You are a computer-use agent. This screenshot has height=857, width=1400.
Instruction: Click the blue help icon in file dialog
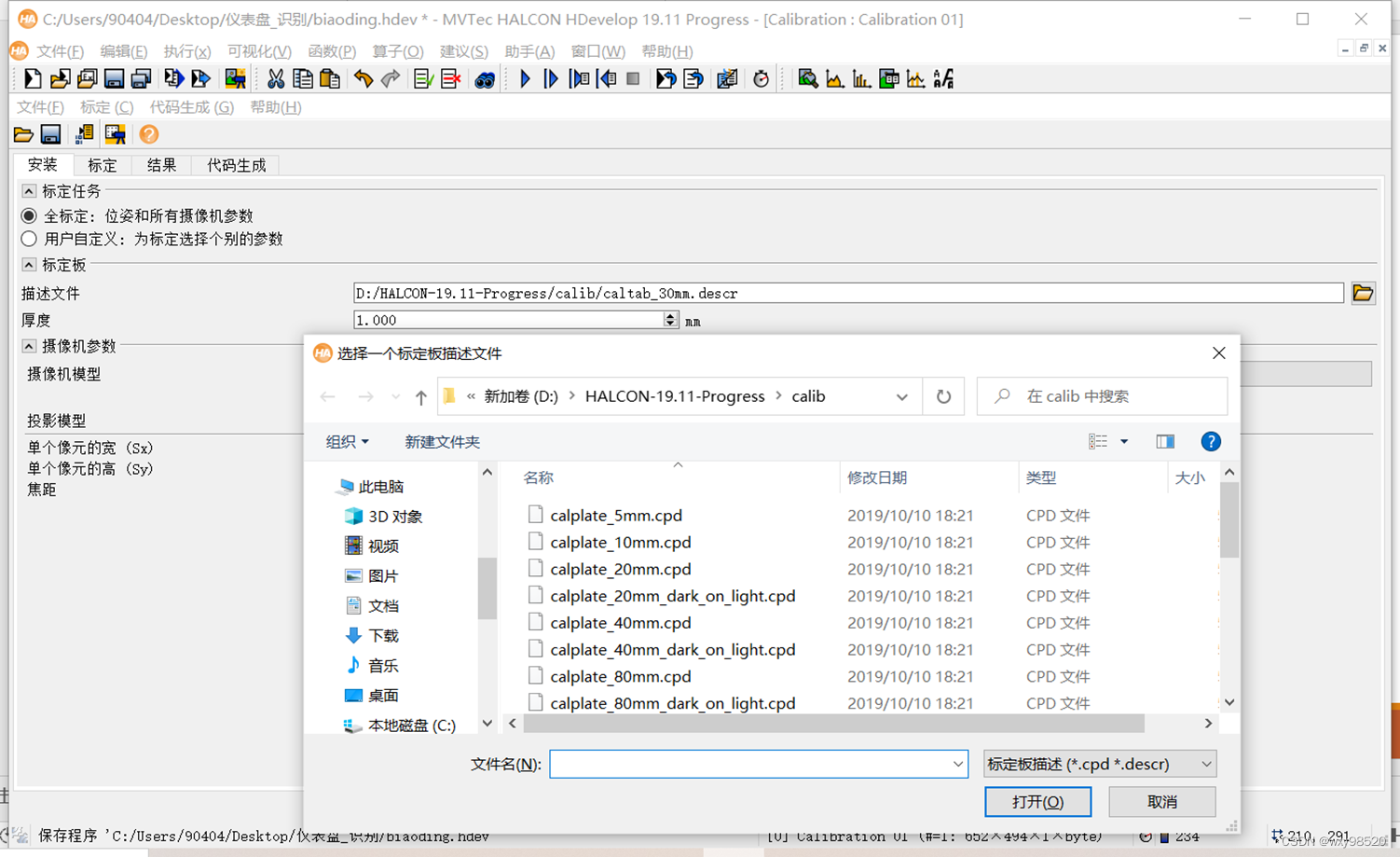pyautogui.click(x=1211, y=441)
